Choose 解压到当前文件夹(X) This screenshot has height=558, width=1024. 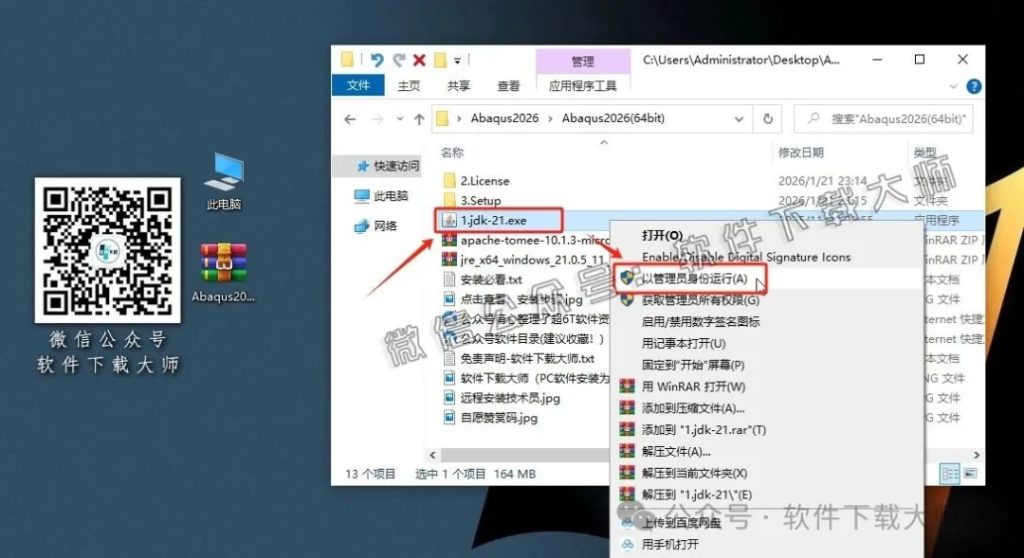click(694, 472)
